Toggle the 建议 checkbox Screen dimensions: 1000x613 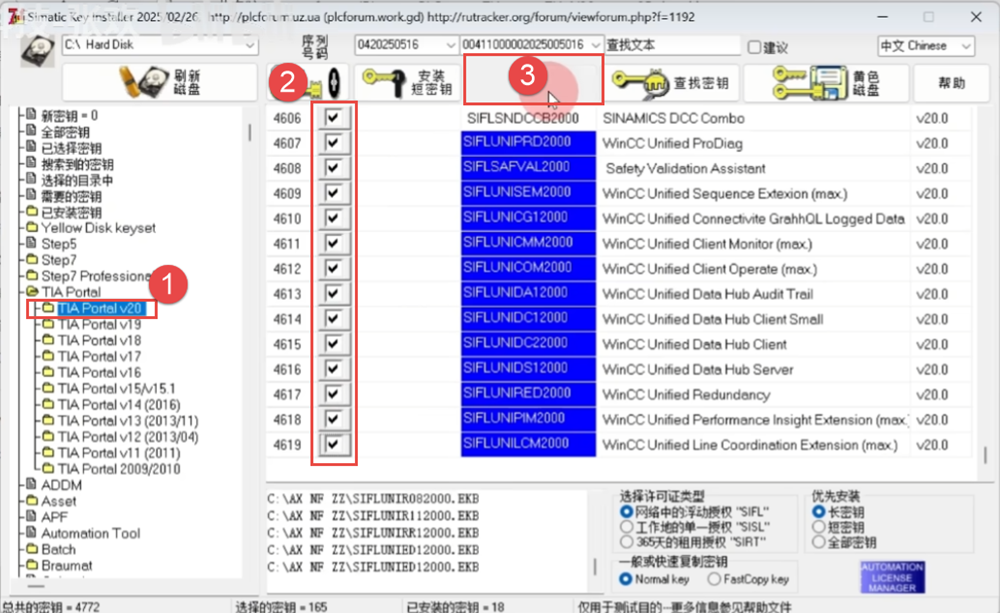(754, 47)
